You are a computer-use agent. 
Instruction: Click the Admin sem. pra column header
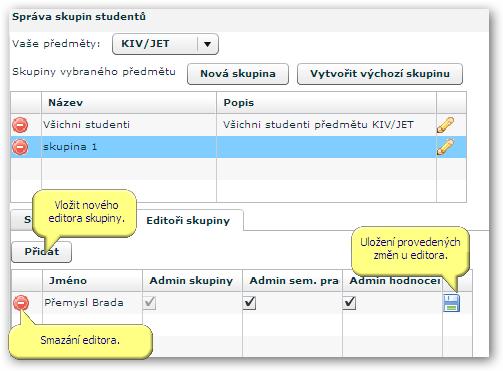pos(292,281)
